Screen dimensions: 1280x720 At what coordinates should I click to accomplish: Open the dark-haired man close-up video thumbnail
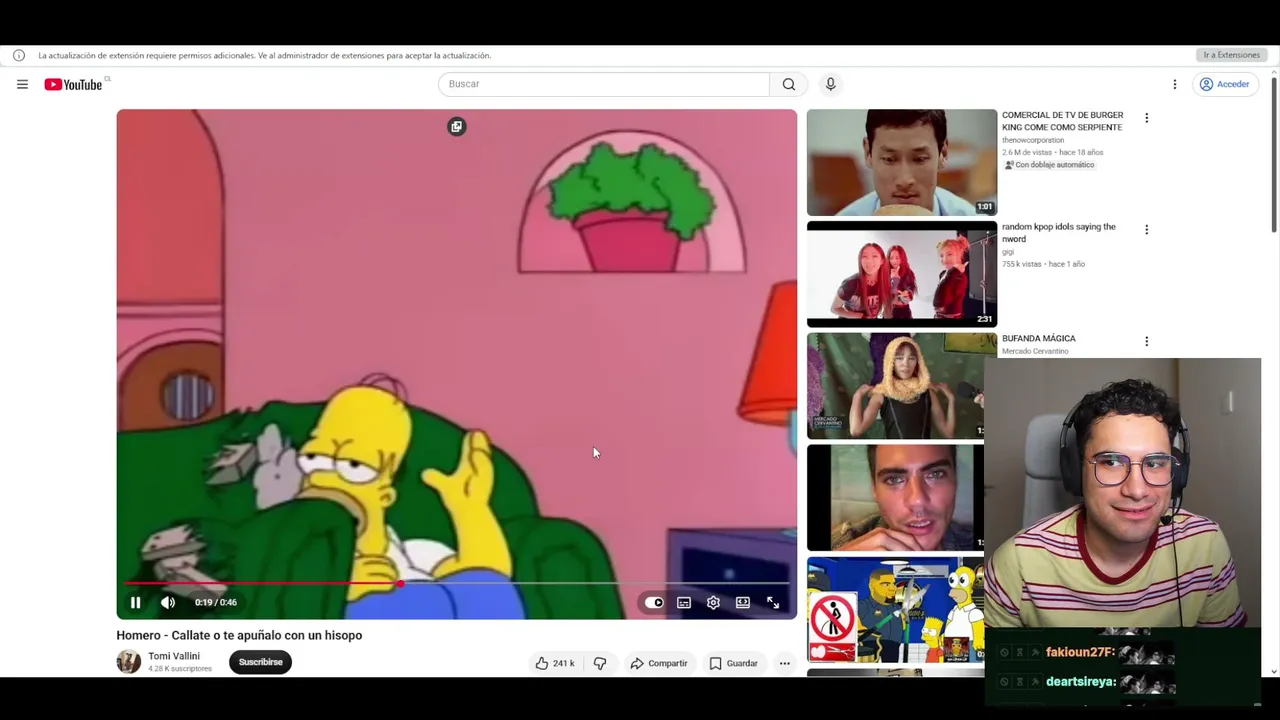[x=895, y=498]
